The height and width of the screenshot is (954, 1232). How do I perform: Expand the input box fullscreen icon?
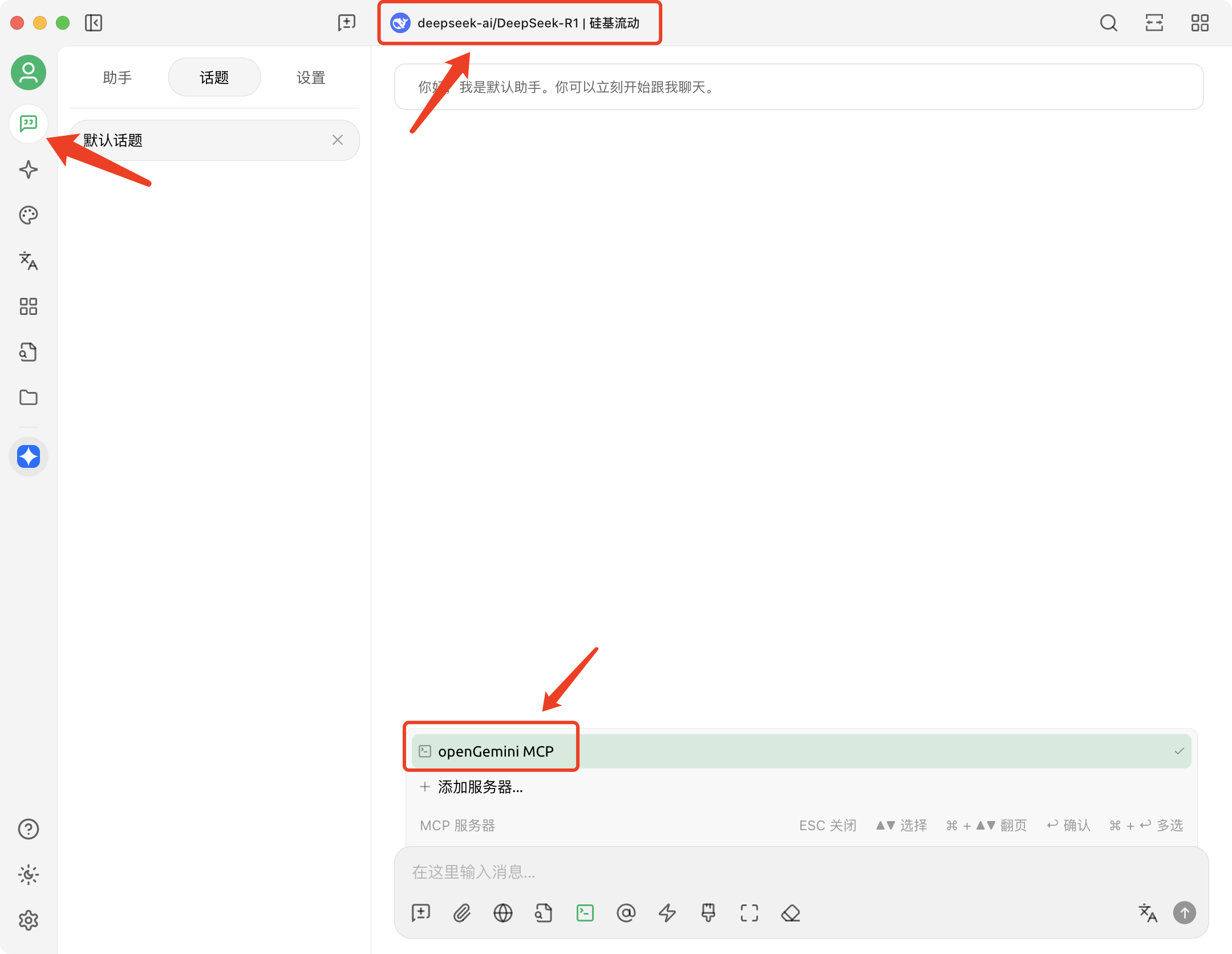click(x=749, y=913)
